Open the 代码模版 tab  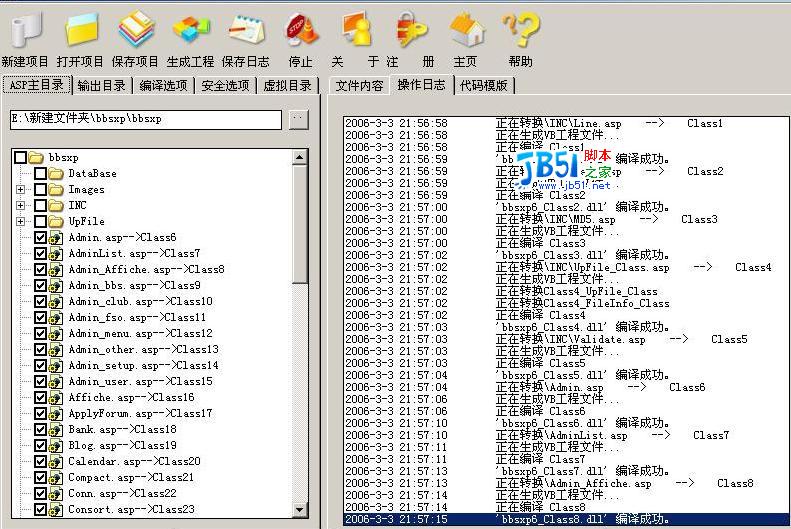coord(484,85)
